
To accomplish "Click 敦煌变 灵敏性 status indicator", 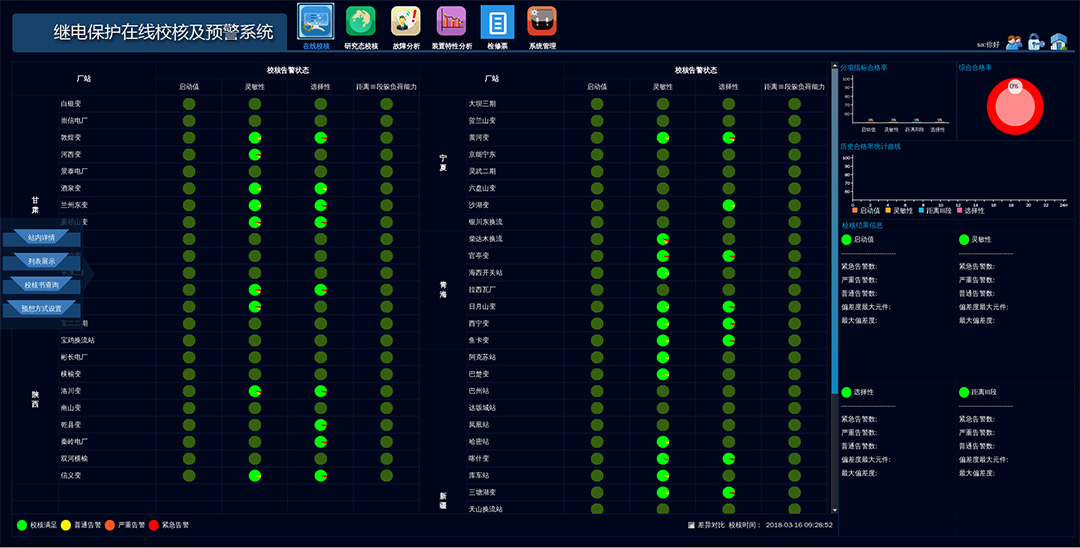I will click(x=255, y=138).
